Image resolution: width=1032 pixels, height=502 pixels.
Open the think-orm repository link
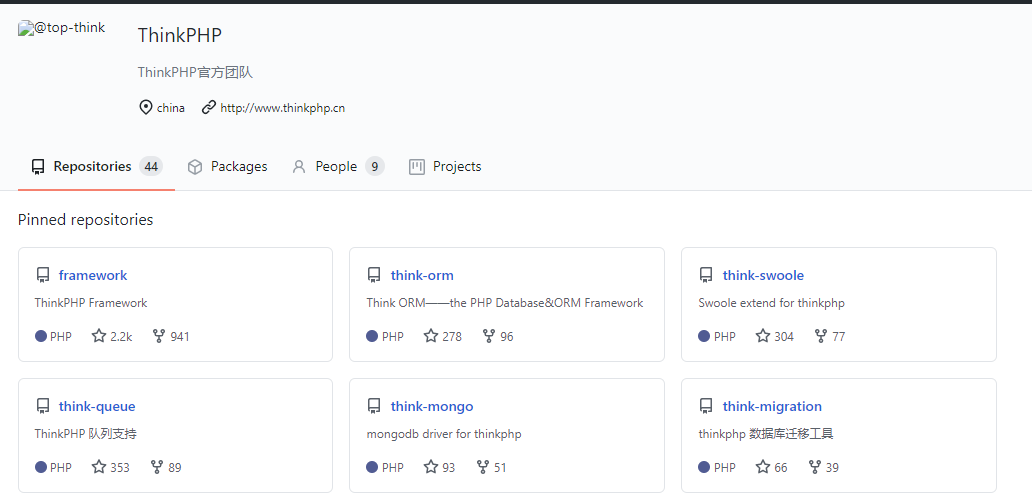click(422, 275)
